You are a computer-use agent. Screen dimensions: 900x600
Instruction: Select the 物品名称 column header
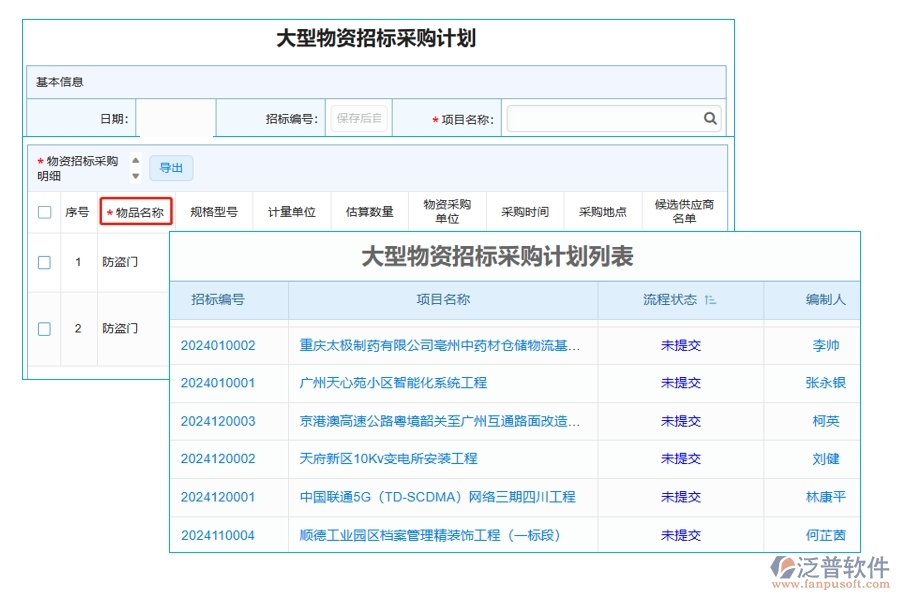coord(136,211)
